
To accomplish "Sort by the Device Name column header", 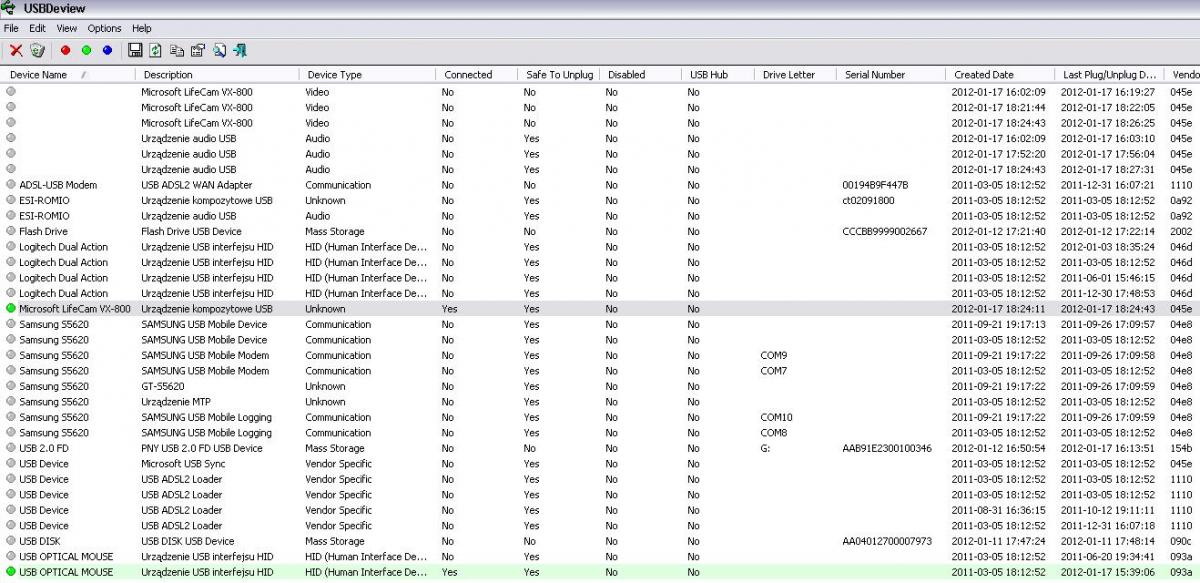I will [68, 75].
